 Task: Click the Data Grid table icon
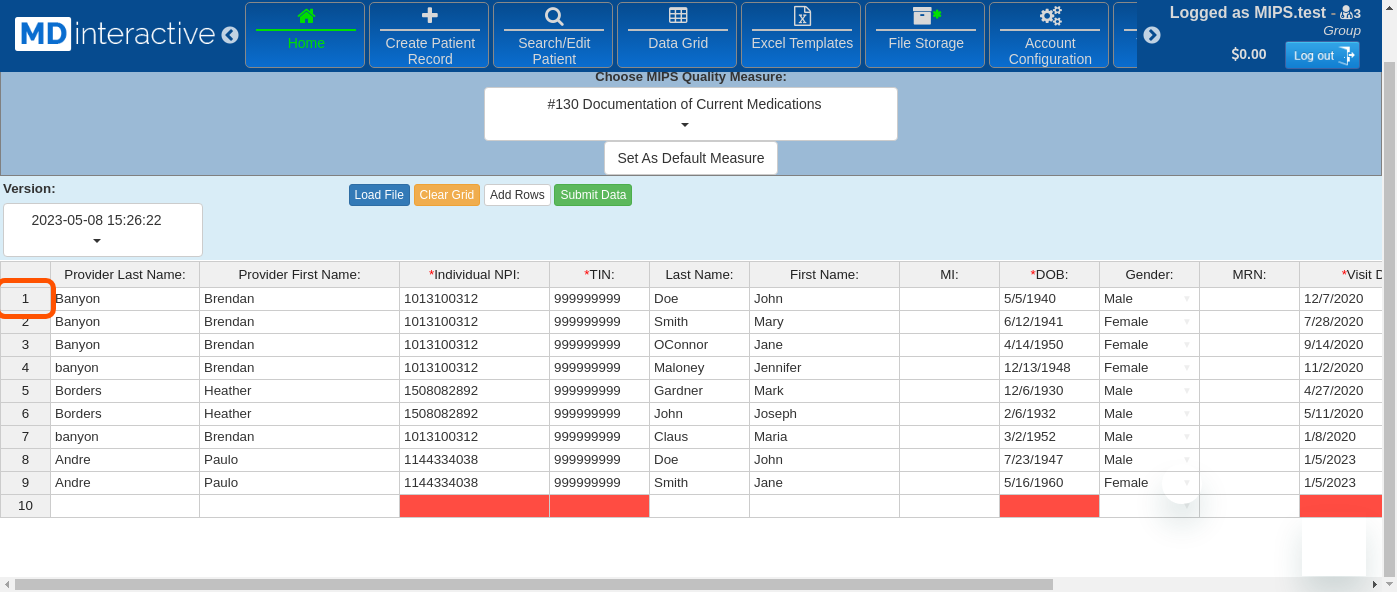tap(677, 16)
